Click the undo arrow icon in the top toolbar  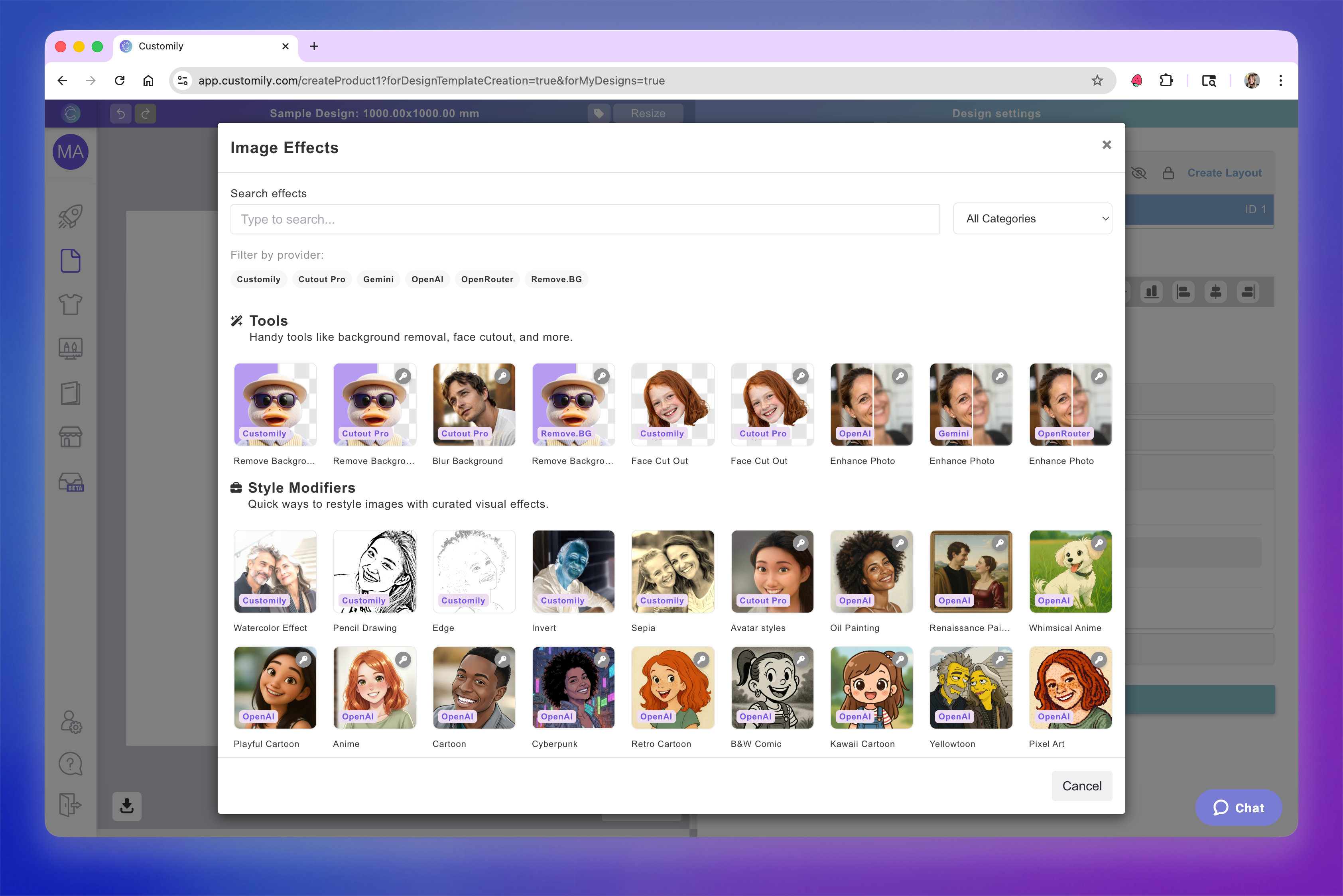(121, 113)
